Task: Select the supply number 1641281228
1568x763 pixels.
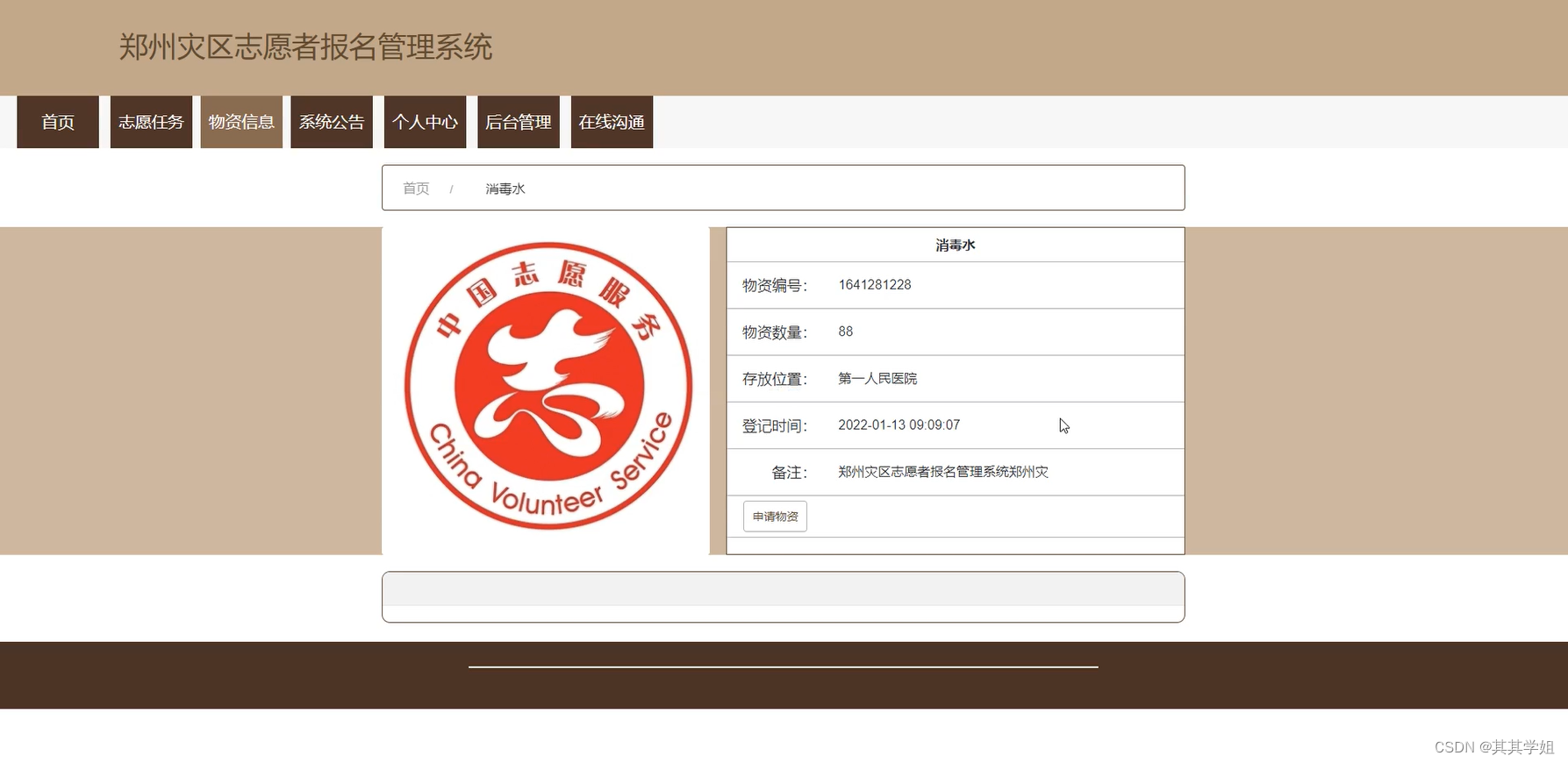Action: (875, 285)
